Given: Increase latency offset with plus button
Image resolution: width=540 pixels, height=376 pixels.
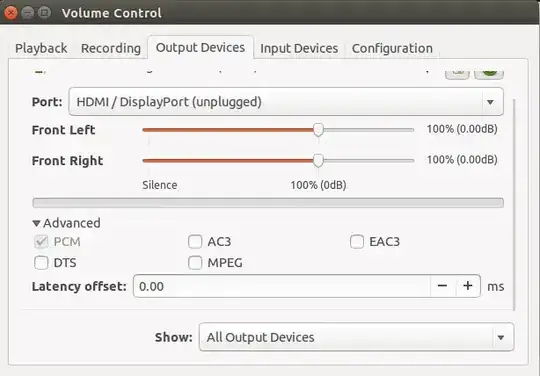Looking at the screenshot, I should coord(468,286).
